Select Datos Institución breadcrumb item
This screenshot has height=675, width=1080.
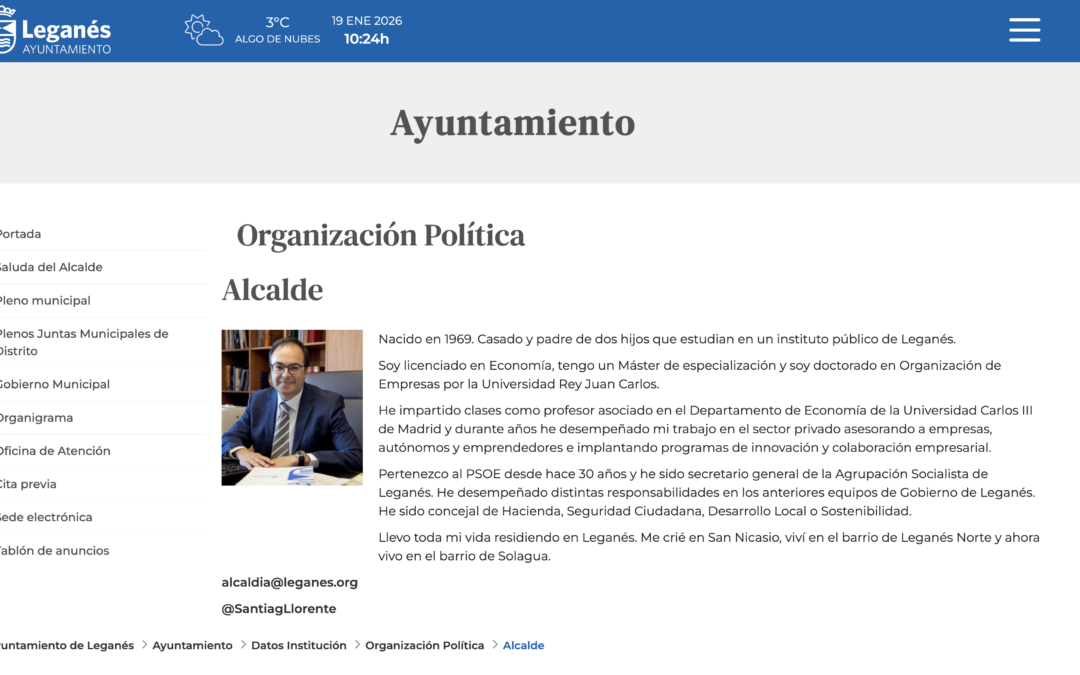[x=298, y=645]
